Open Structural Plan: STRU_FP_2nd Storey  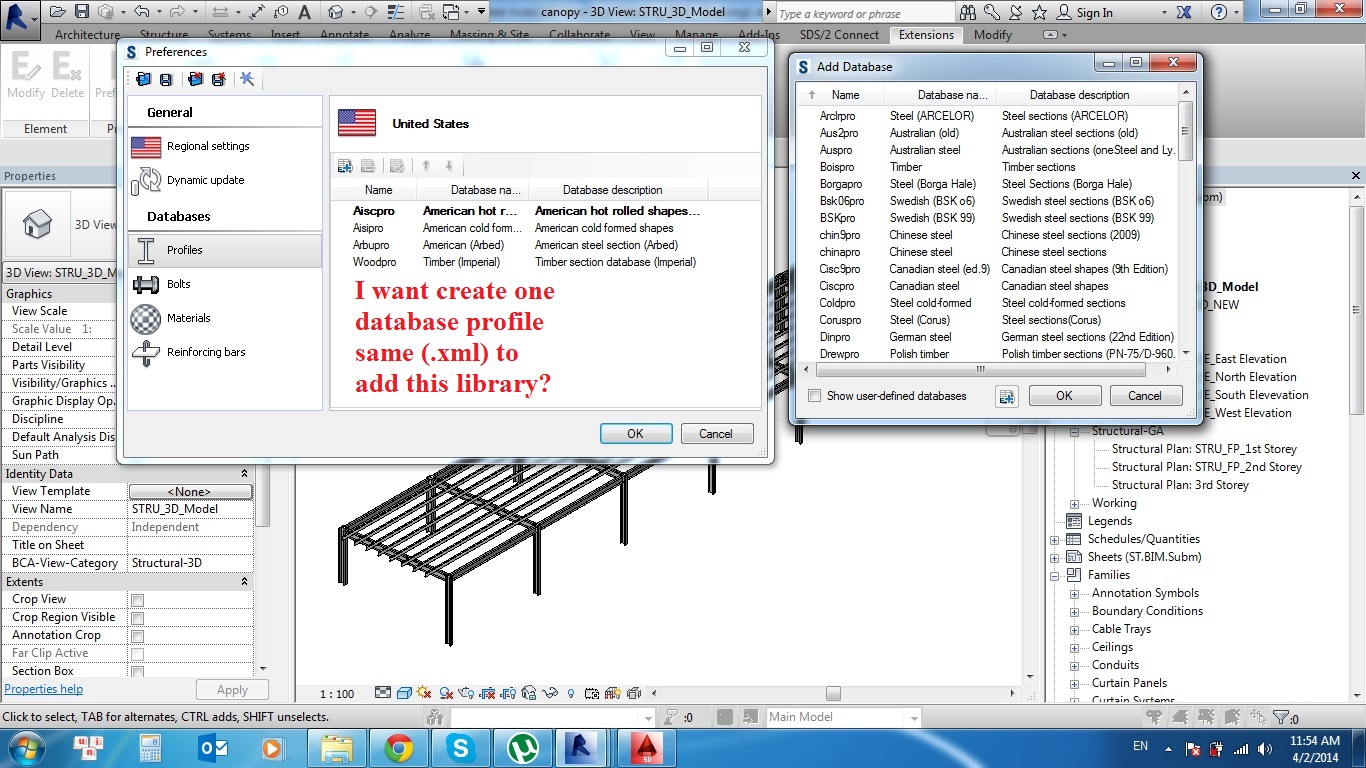point(1207,467)
